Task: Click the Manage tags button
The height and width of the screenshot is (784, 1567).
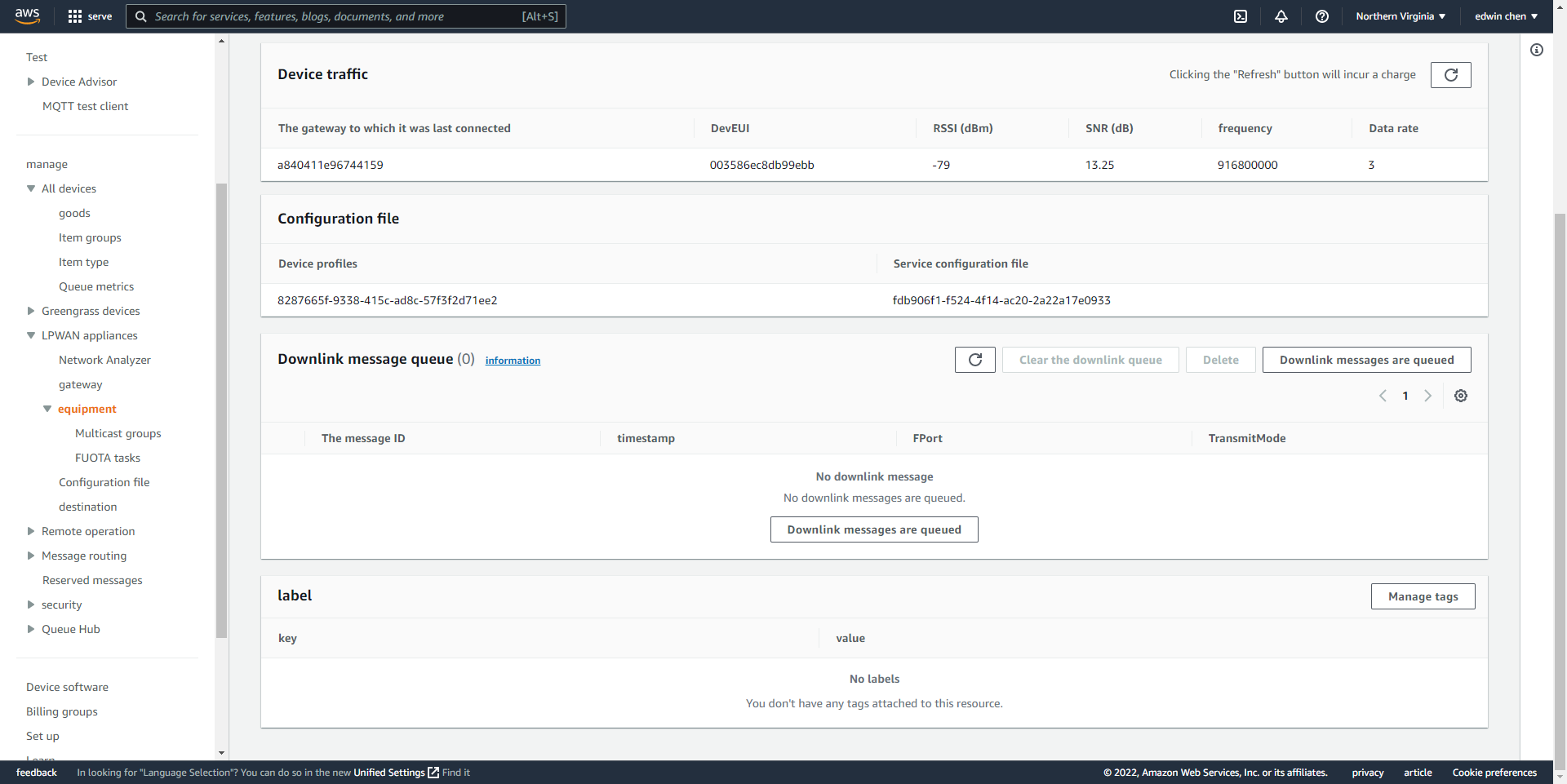Action: [x=1423, y=596]
